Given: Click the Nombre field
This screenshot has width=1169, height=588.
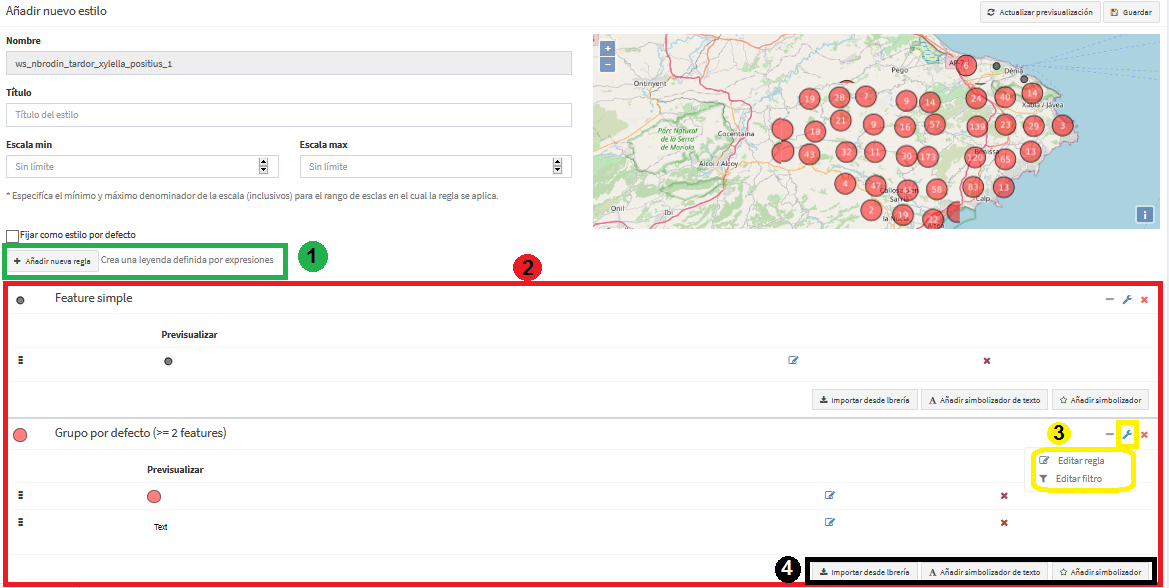Looking at the screenshot, I should pos(289,63).
